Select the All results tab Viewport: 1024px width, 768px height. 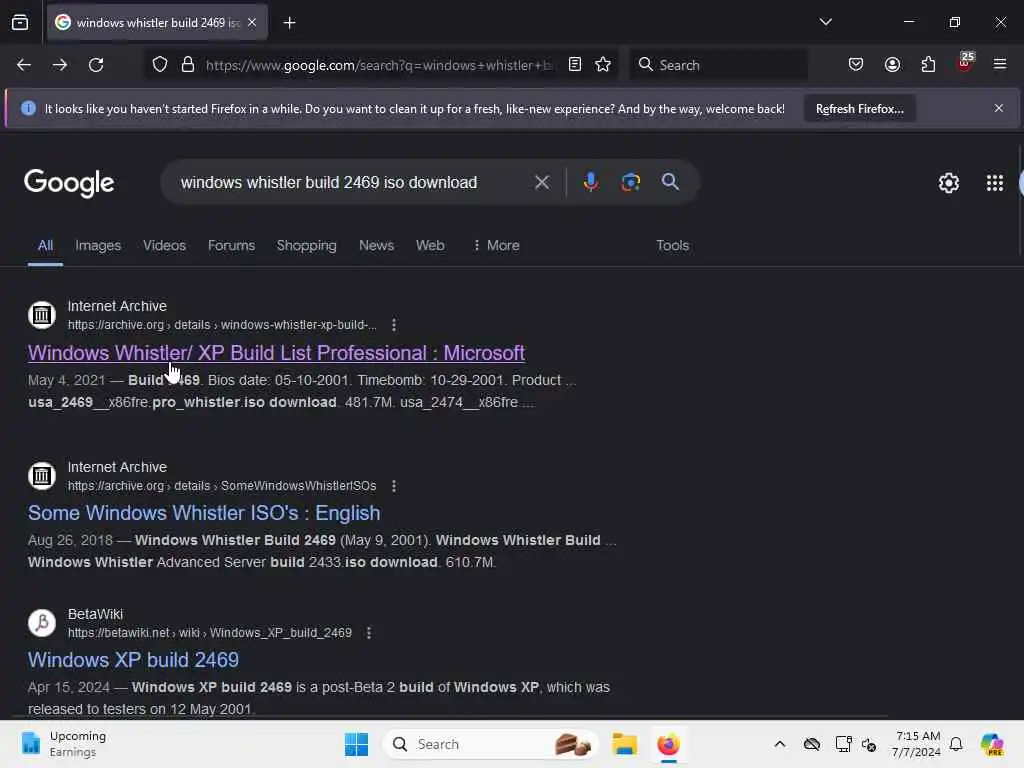coord(45,246)
